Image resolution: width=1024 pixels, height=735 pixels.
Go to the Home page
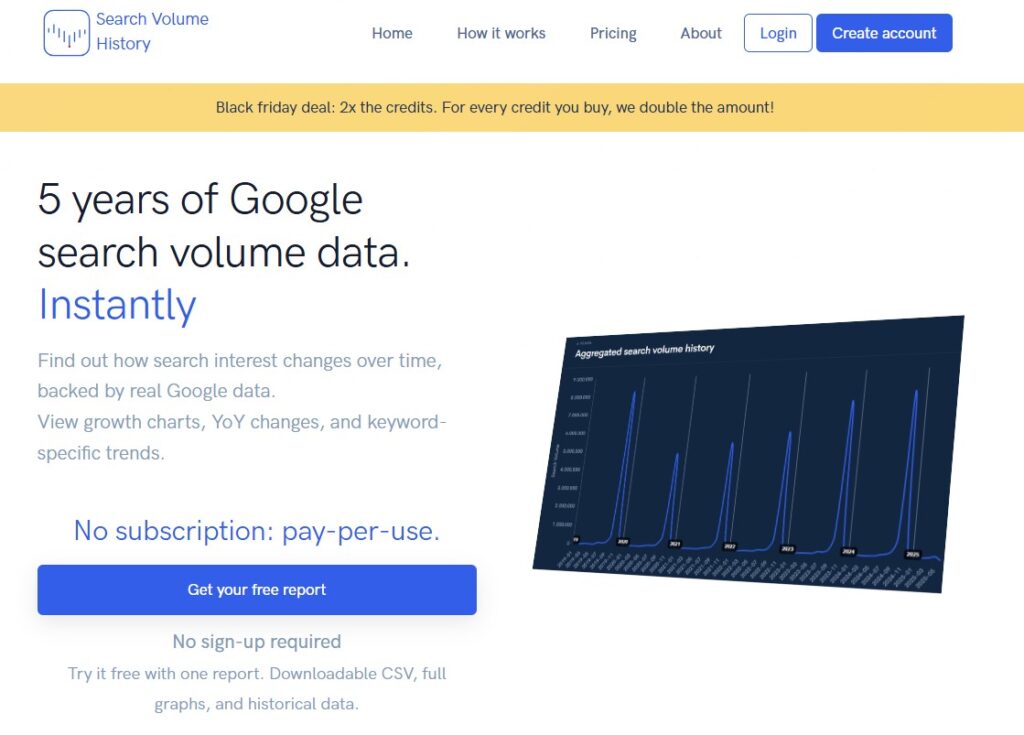[392, 33]
